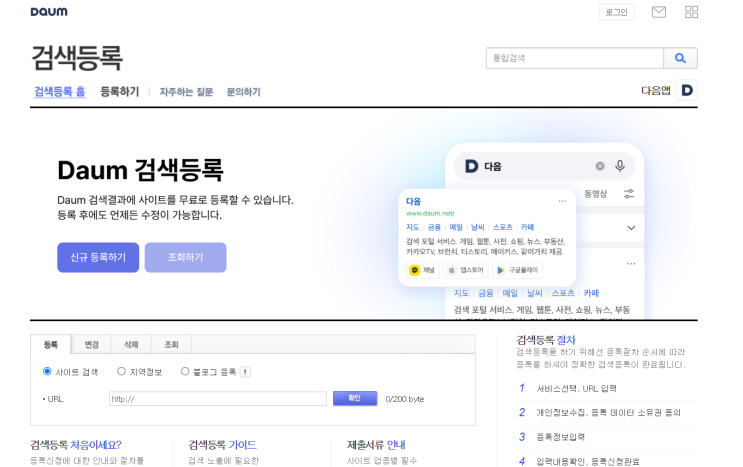Expand the chevron in the illustration panel
Viewport: 743px width, 467px height.
tap(631, 228)
